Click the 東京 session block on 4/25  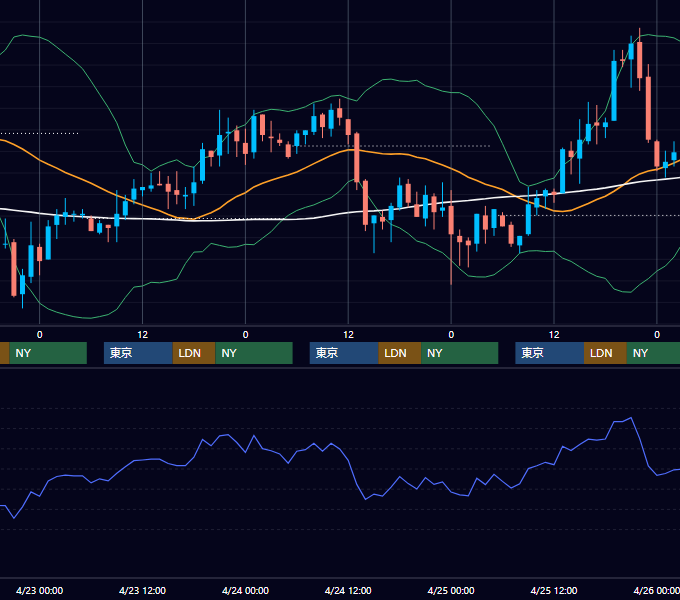point(549,353)
